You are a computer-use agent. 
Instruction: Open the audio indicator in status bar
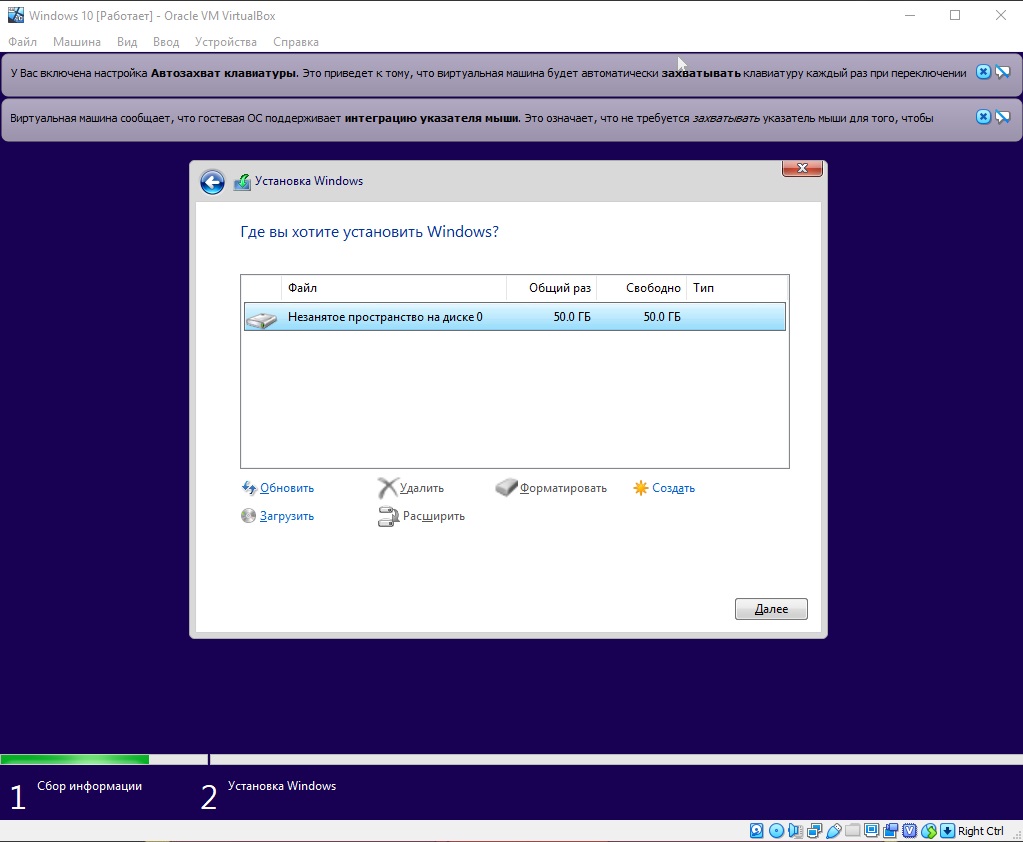(795, 831)
